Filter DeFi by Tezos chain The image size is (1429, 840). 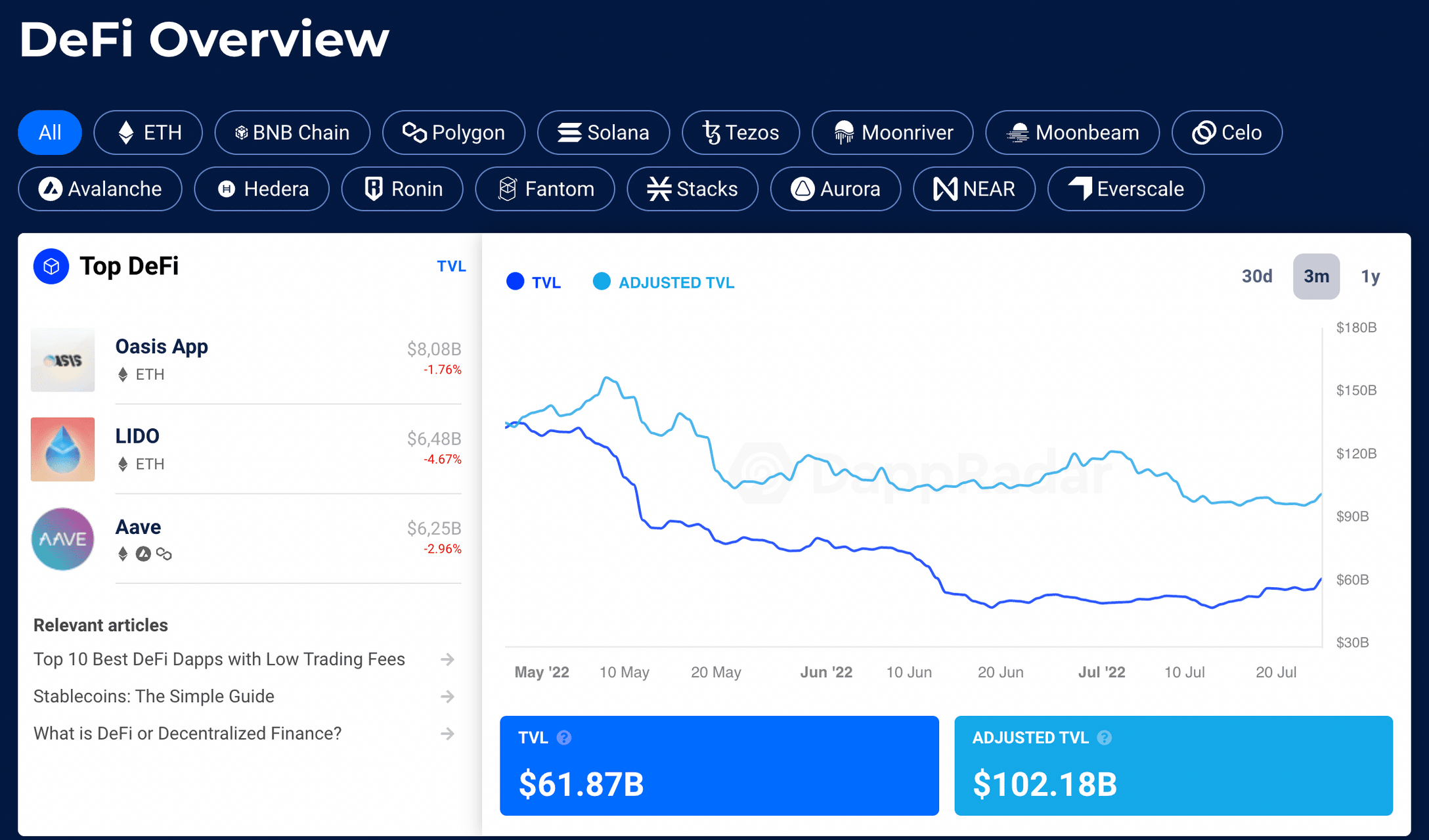(x=741, y=133)
